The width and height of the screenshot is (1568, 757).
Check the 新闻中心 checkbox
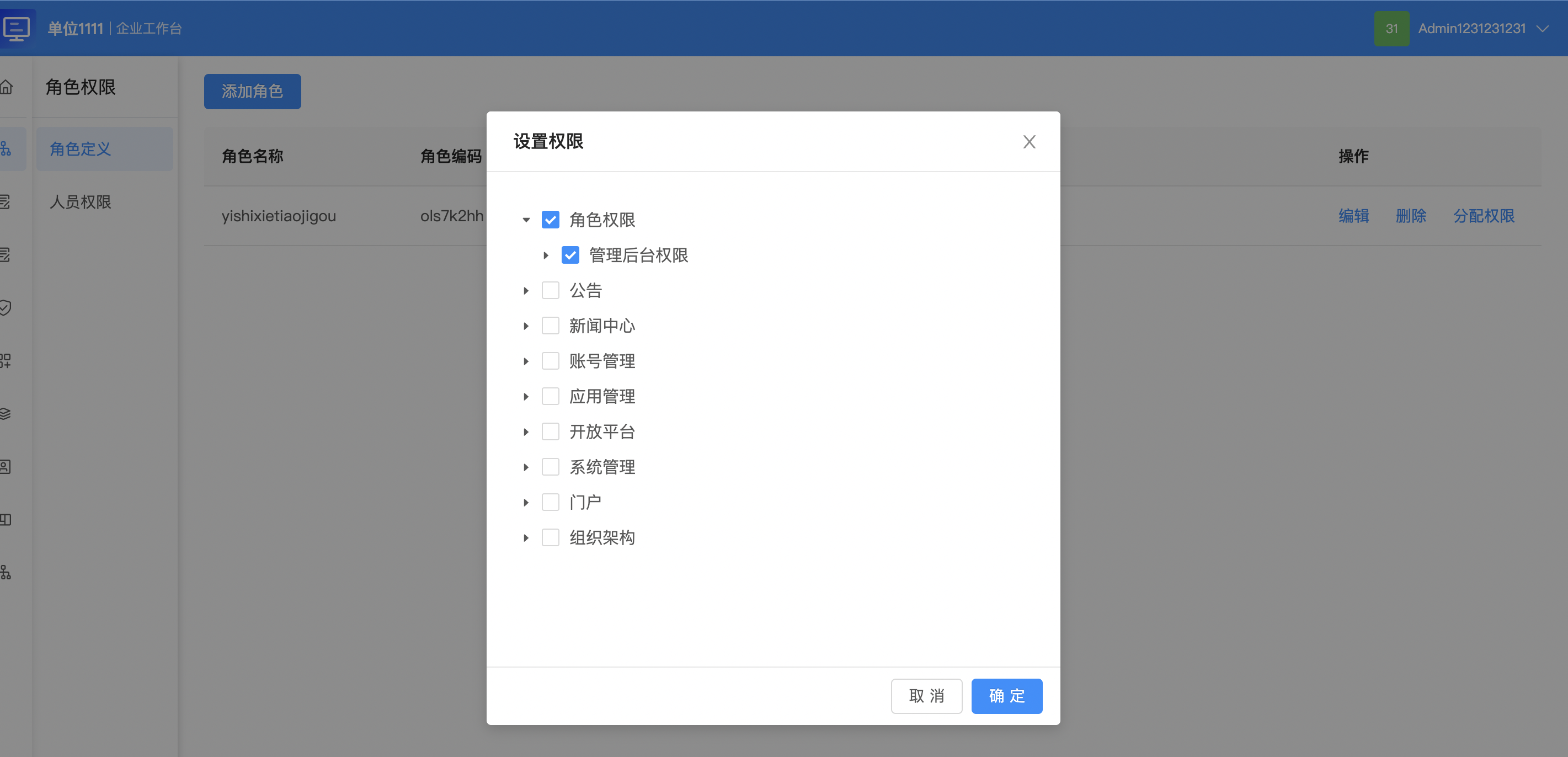[x=550, y=326]
